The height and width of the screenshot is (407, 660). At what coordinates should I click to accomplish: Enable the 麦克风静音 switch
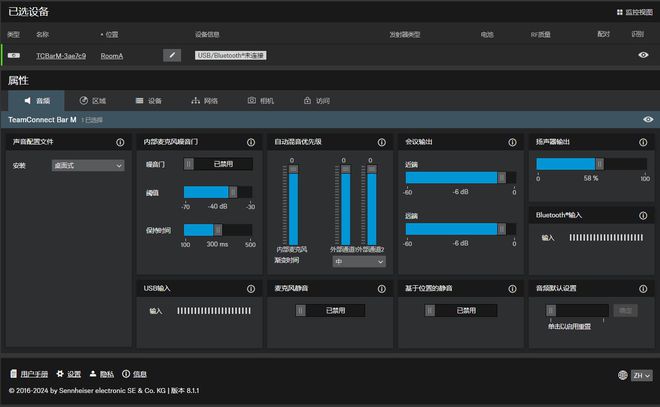(x=330, y=311)
